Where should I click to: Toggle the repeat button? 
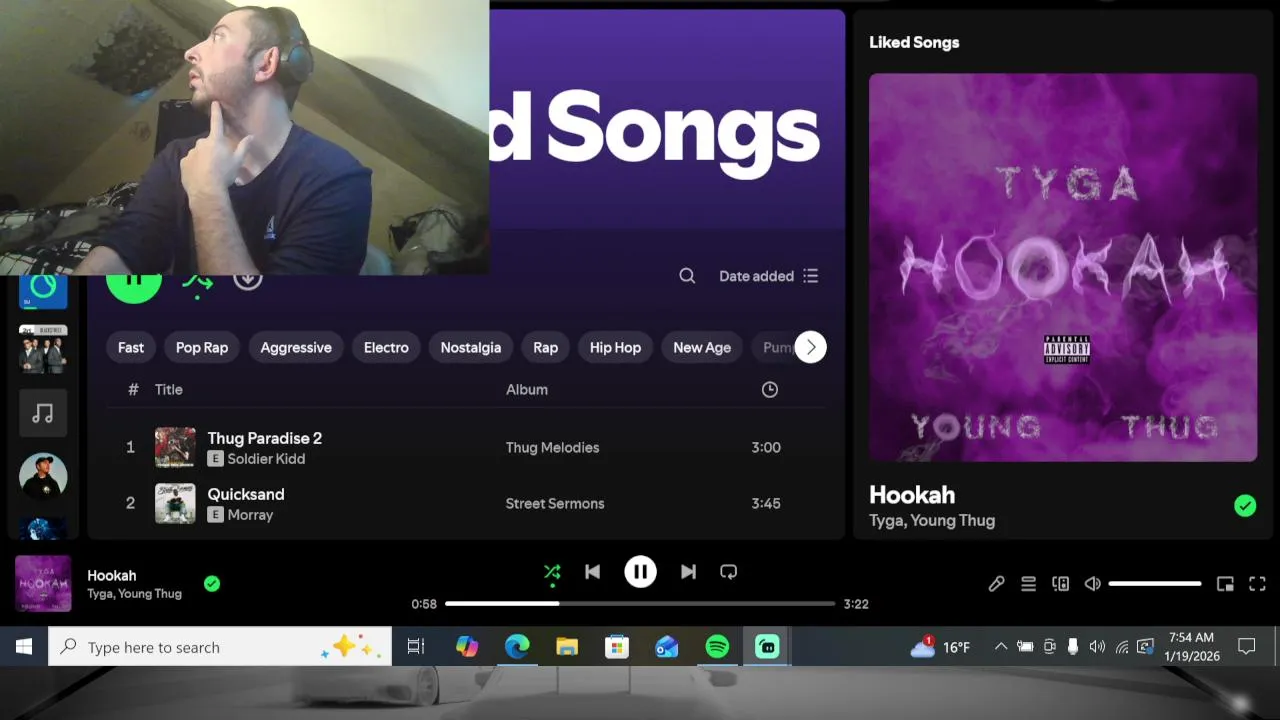click(728, 572)
